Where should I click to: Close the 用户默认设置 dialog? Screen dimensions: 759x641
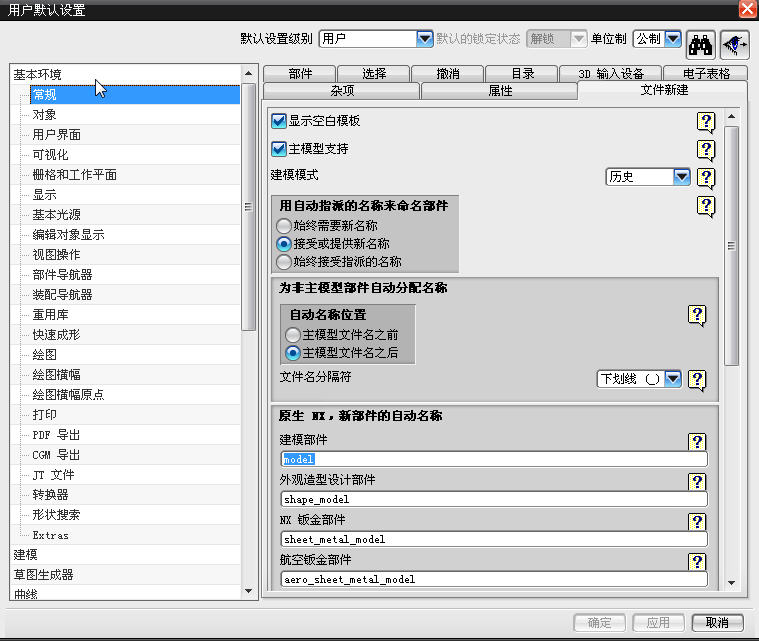pos(748,9)
